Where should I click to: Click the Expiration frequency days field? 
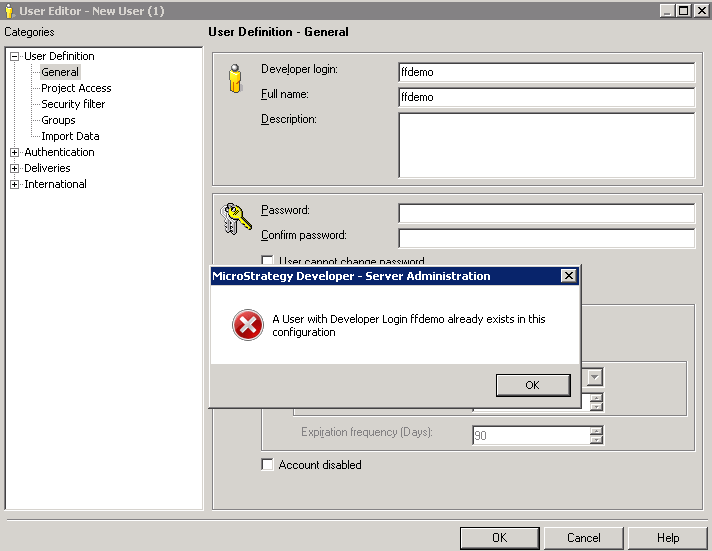tap(531, 436)
